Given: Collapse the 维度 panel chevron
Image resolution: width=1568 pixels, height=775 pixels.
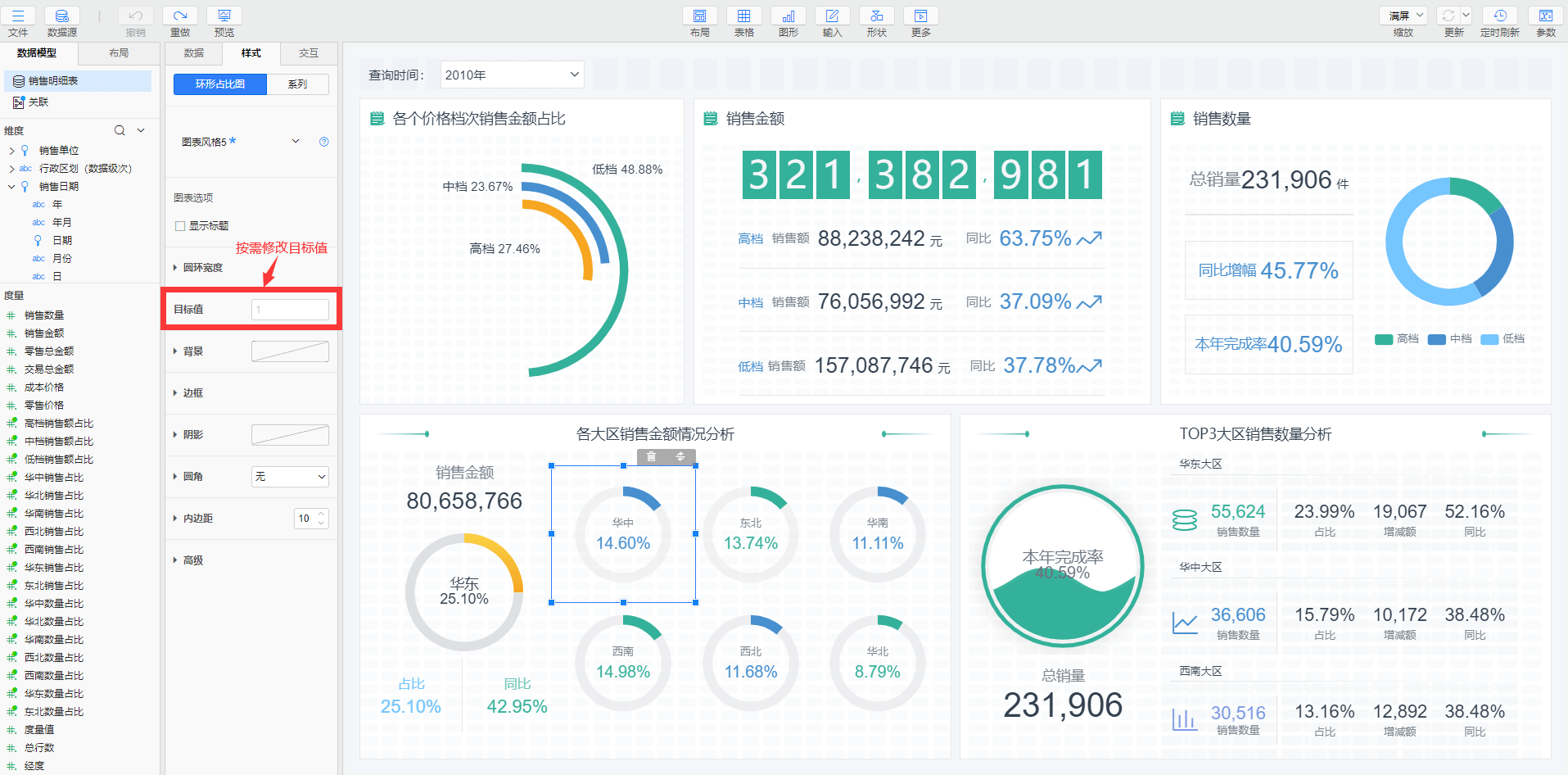Looking at the screenshot, I should 141,130.
